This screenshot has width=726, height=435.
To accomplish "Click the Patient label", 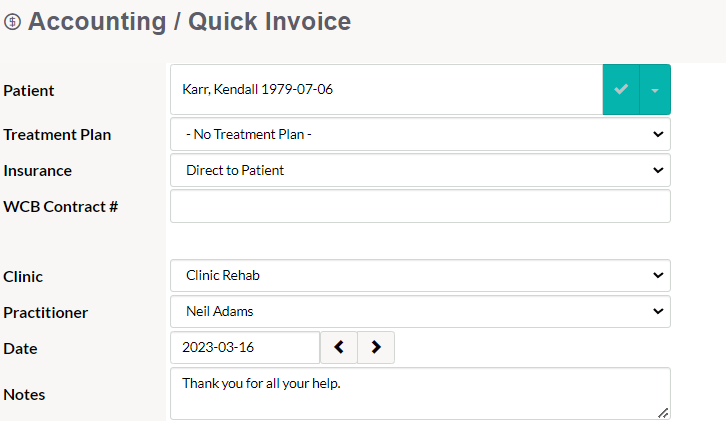I will tap(29, 90).
